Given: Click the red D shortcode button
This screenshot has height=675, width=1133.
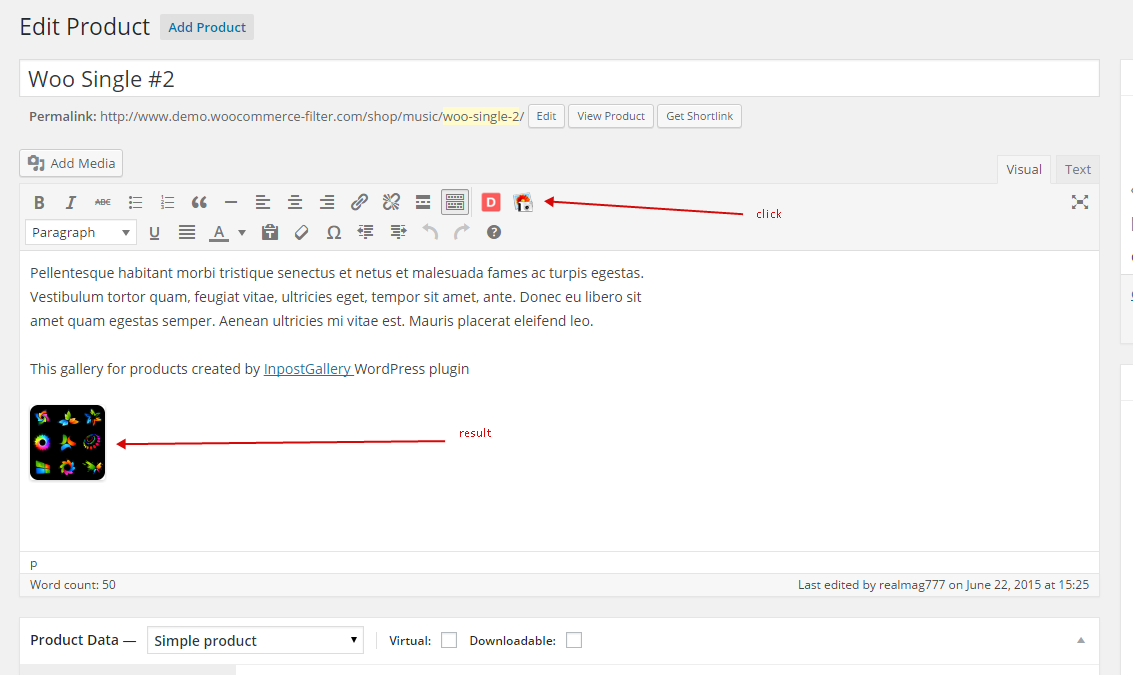Looking at the screenshot, I should click(491, 202).
